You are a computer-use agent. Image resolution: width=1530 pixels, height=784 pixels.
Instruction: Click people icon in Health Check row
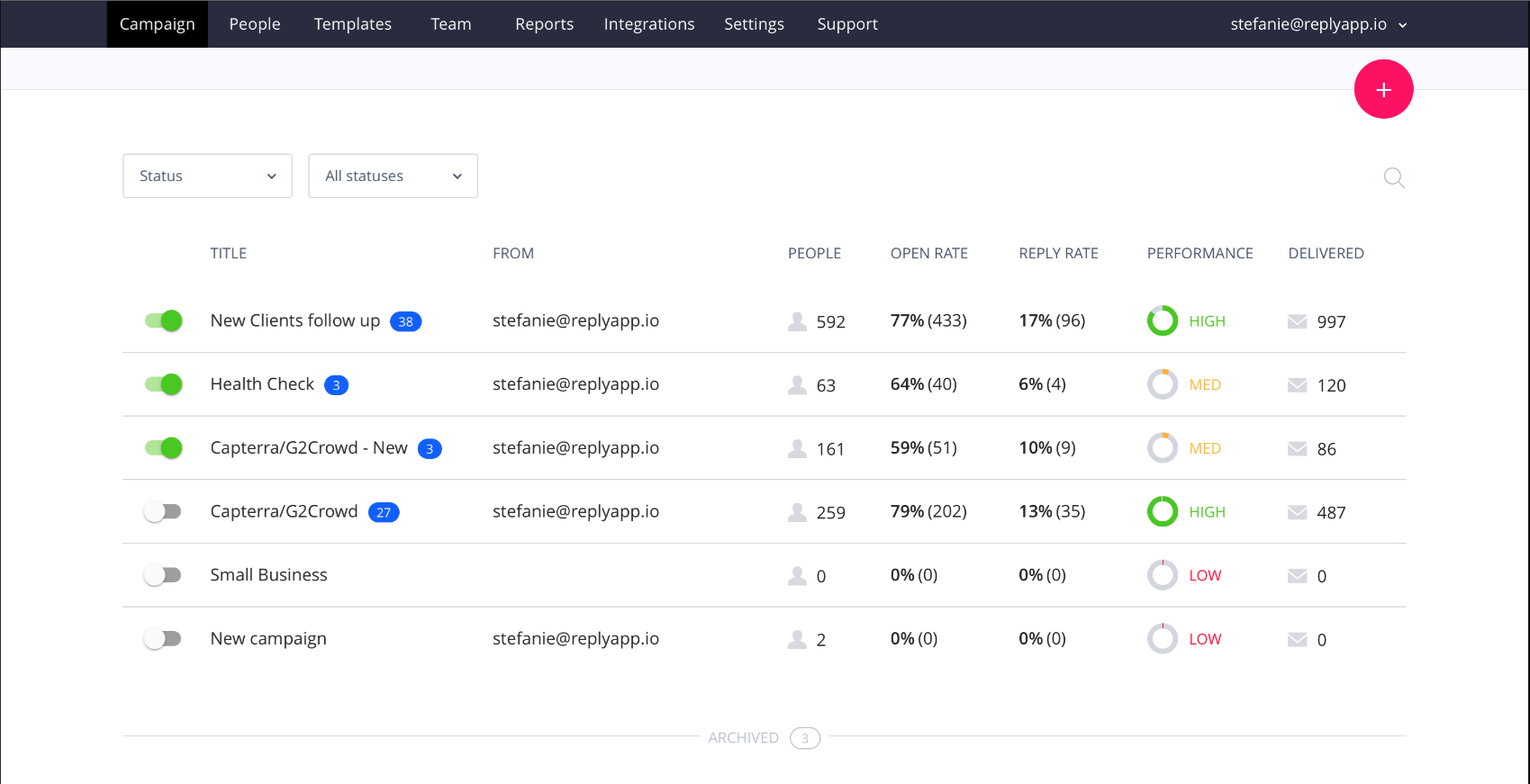[797, 385]
